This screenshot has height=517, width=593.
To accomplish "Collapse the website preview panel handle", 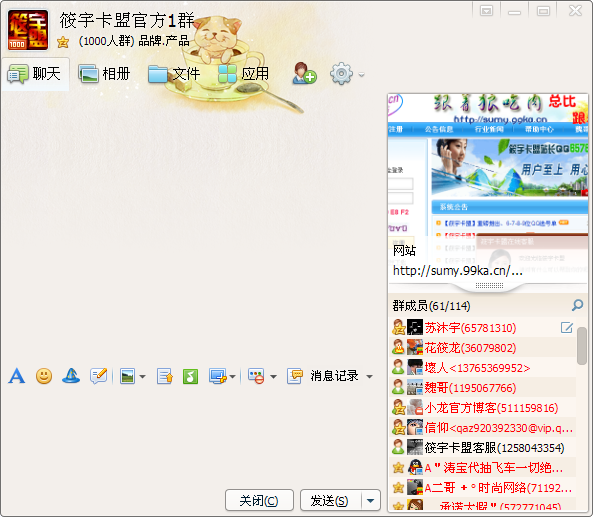I will coord(489,286).
